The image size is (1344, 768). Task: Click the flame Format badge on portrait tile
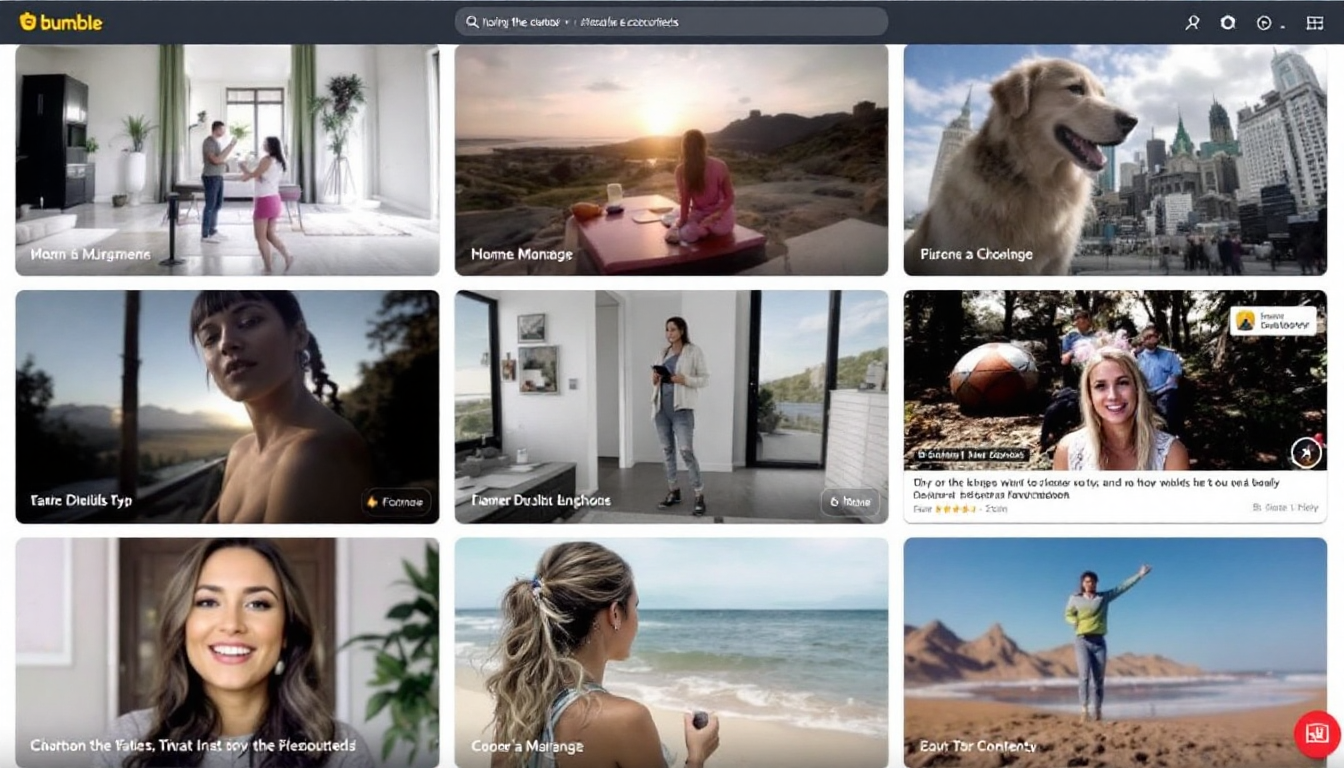[x=397, y=503]
